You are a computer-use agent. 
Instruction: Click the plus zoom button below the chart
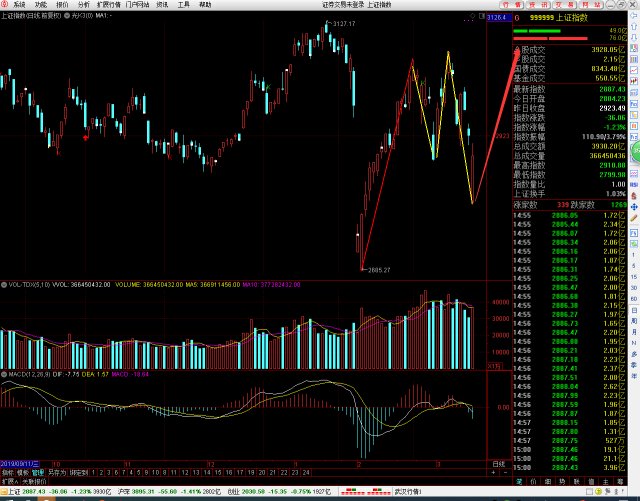pyautogui.click(x=494, y=472)
